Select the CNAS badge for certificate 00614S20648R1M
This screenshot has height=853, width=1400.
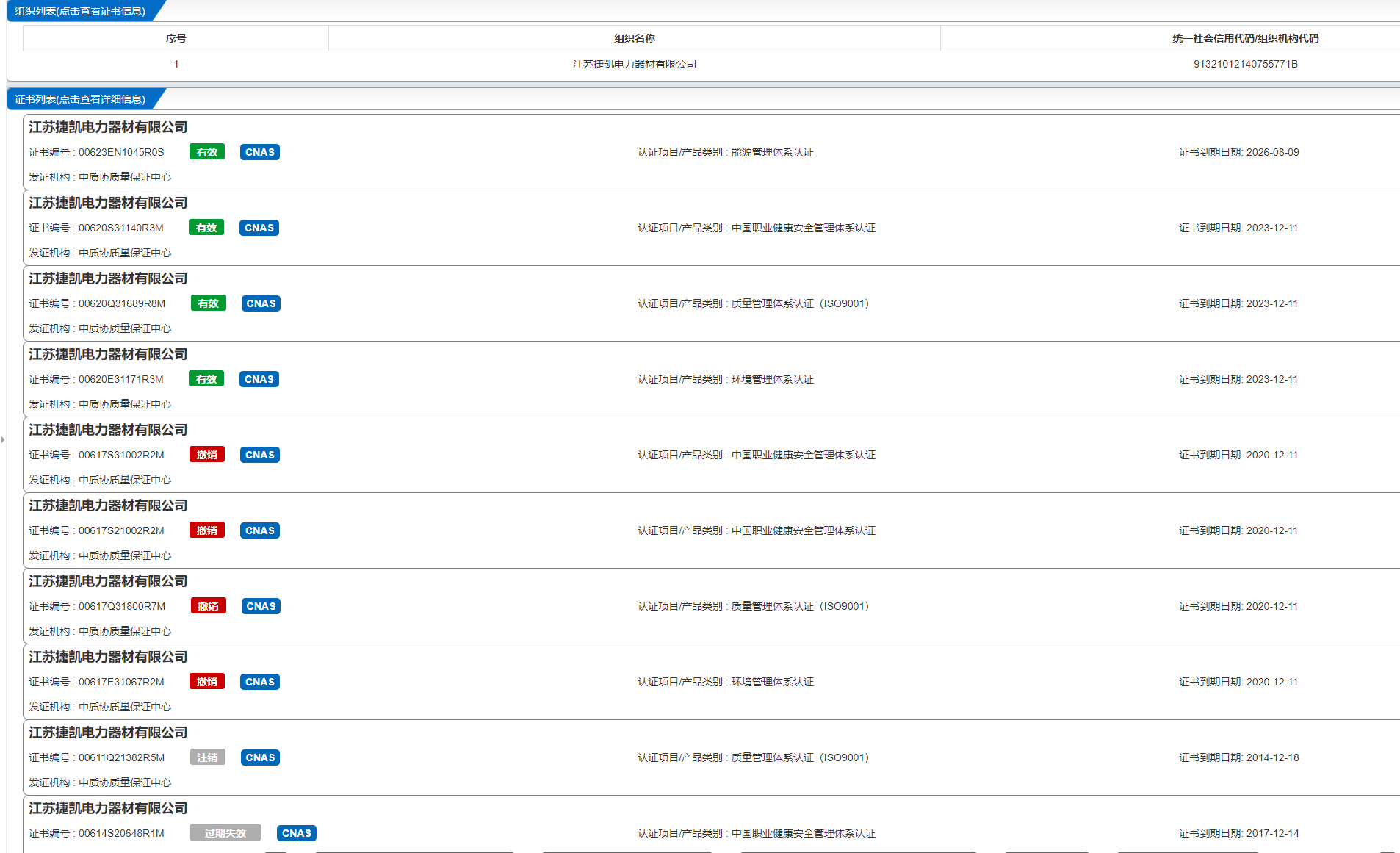click(x=297, y=833)
